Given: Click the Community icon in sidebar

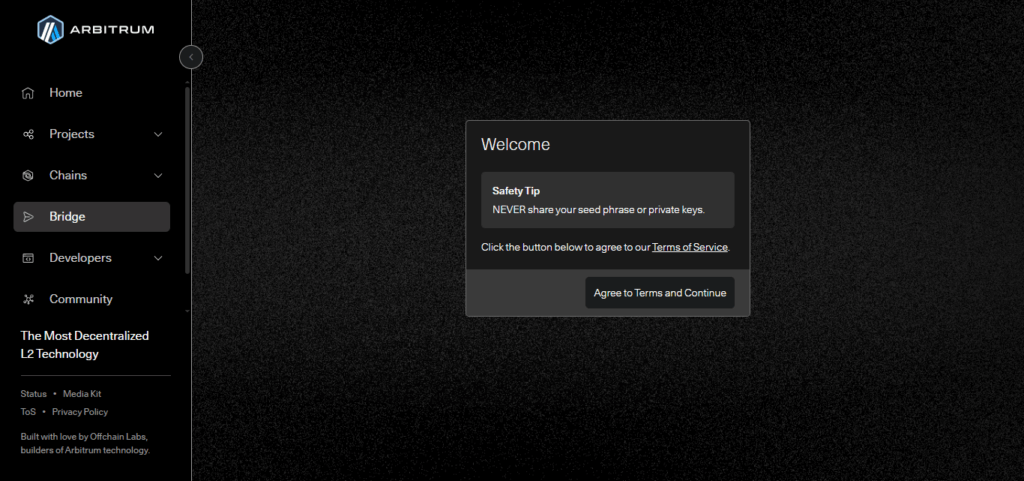Looking at the screenshot, I should (x=28, y=299).
